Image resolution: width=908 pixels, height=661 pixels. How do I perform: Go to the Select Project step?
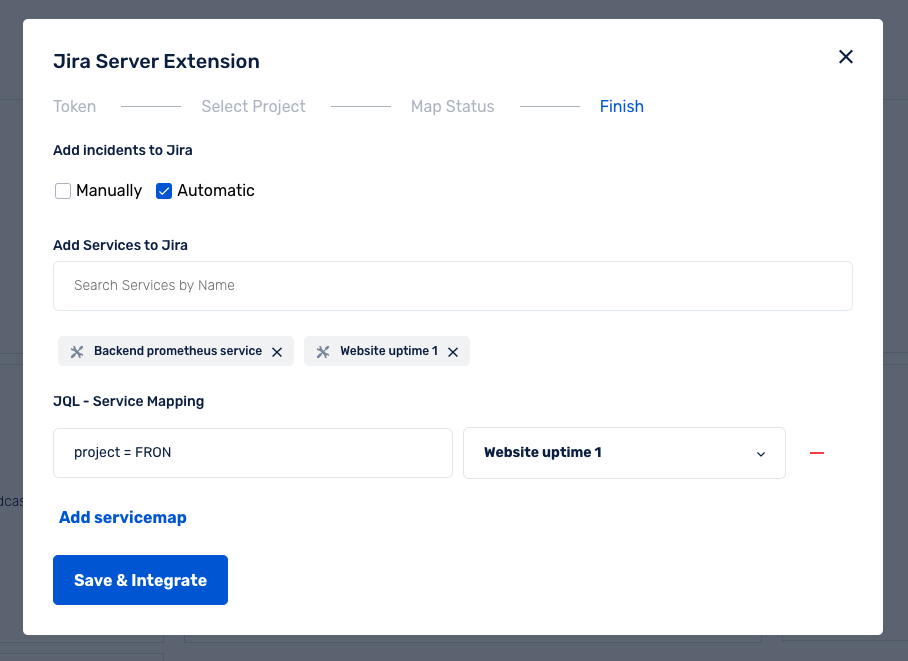coord(253,107)
